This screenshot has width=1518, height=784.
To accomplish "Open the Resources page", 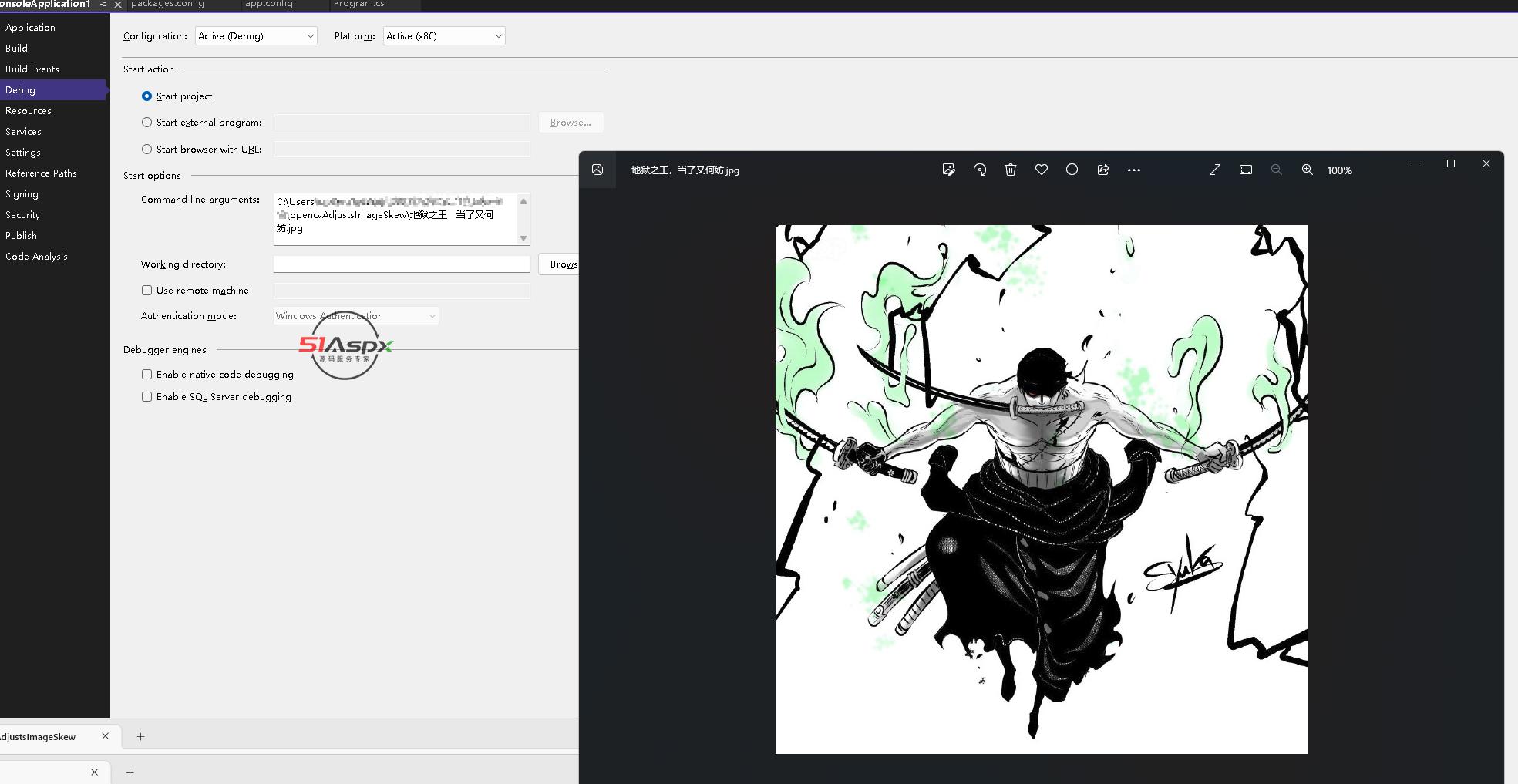I will coord(28,111).
